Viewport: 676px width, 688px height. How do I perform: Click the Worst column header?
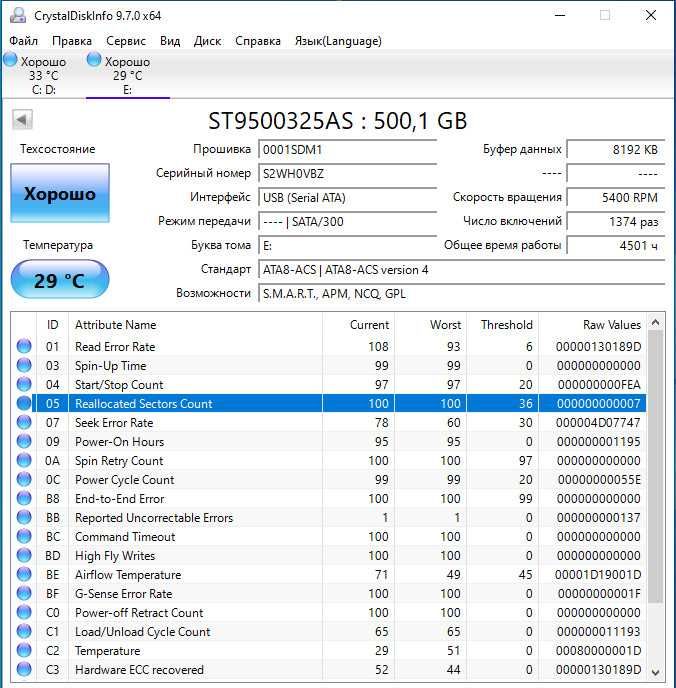431,325
